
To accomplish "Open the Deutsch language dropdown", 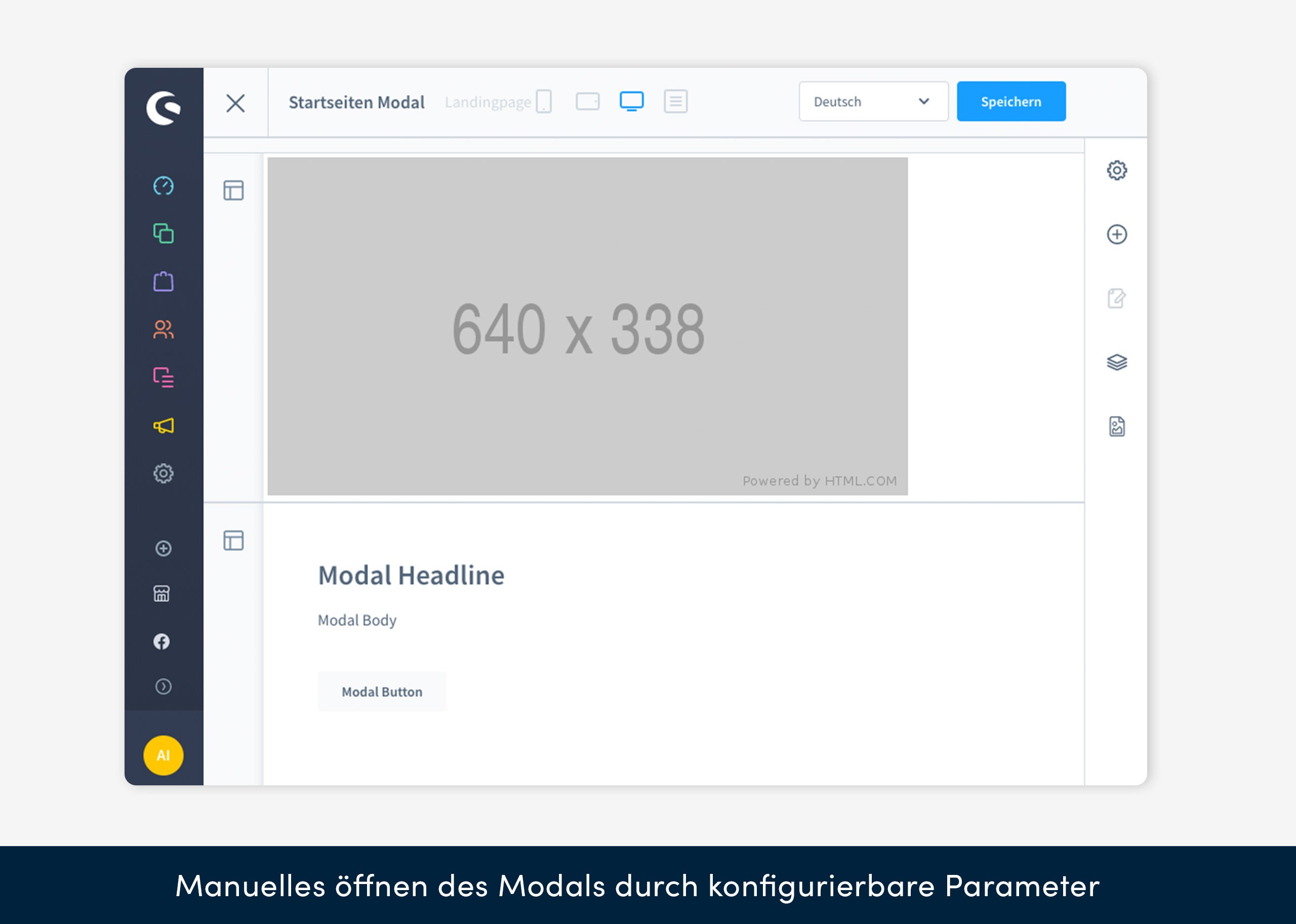I will 874,101.
